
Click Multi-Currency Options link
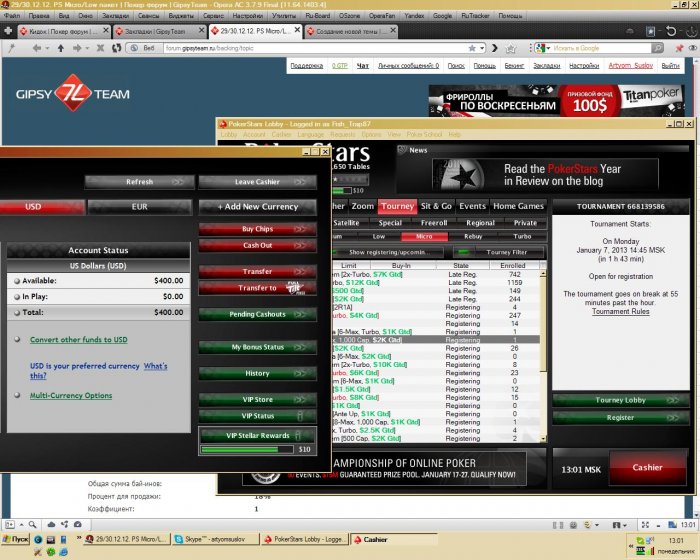coord(71,396)
